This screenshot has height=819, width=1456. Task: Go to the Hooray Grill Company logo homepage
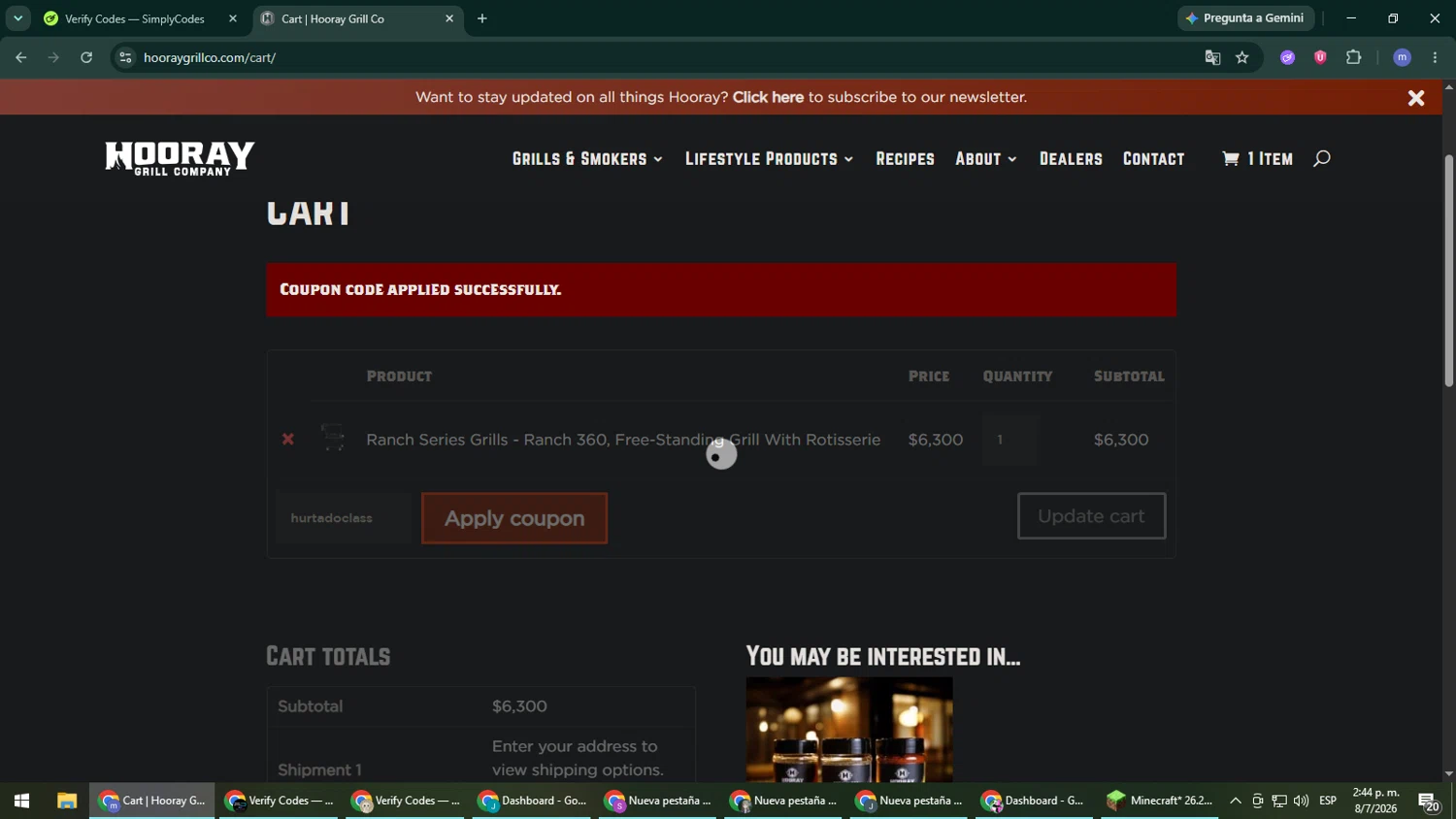[x=180, y=158]
